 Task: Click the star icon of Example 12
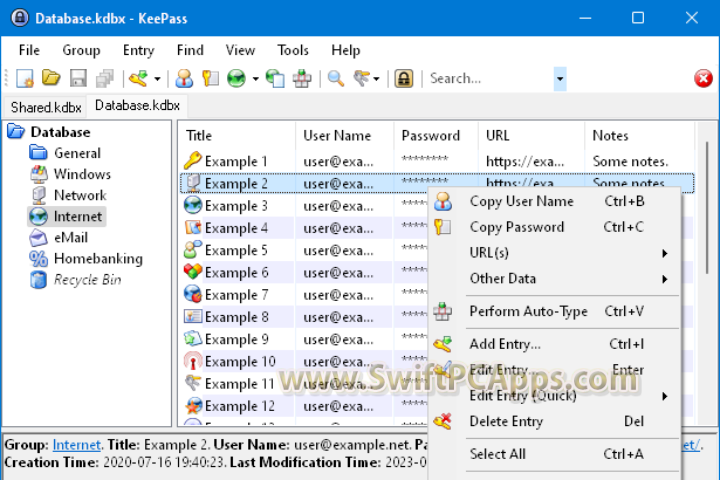point(193,405)
